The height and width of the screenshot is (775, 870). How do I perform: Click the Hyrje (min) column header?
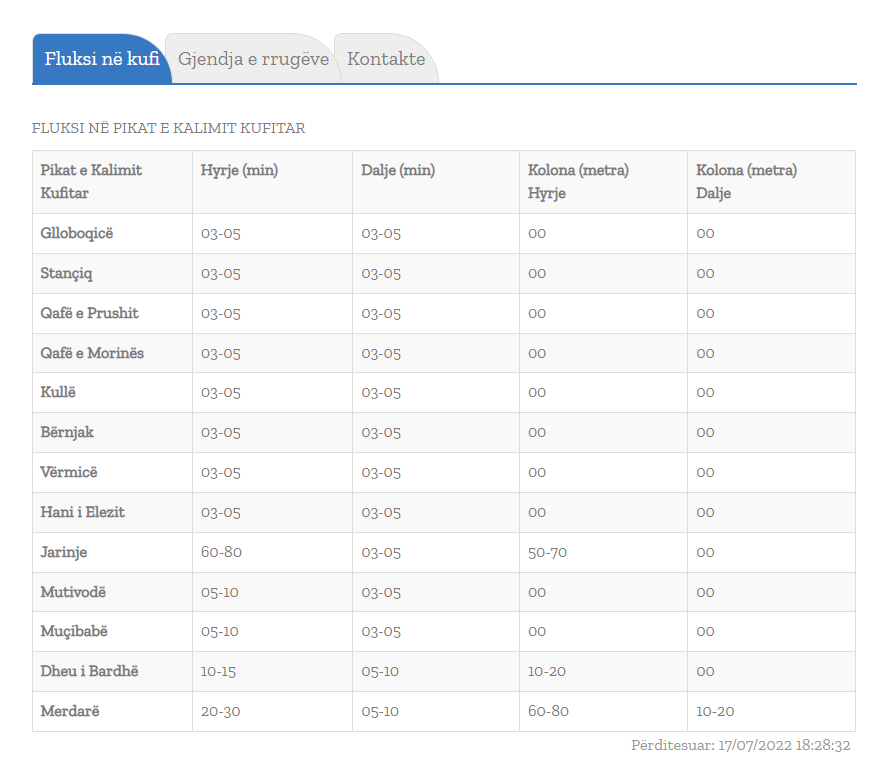[240, 170]
